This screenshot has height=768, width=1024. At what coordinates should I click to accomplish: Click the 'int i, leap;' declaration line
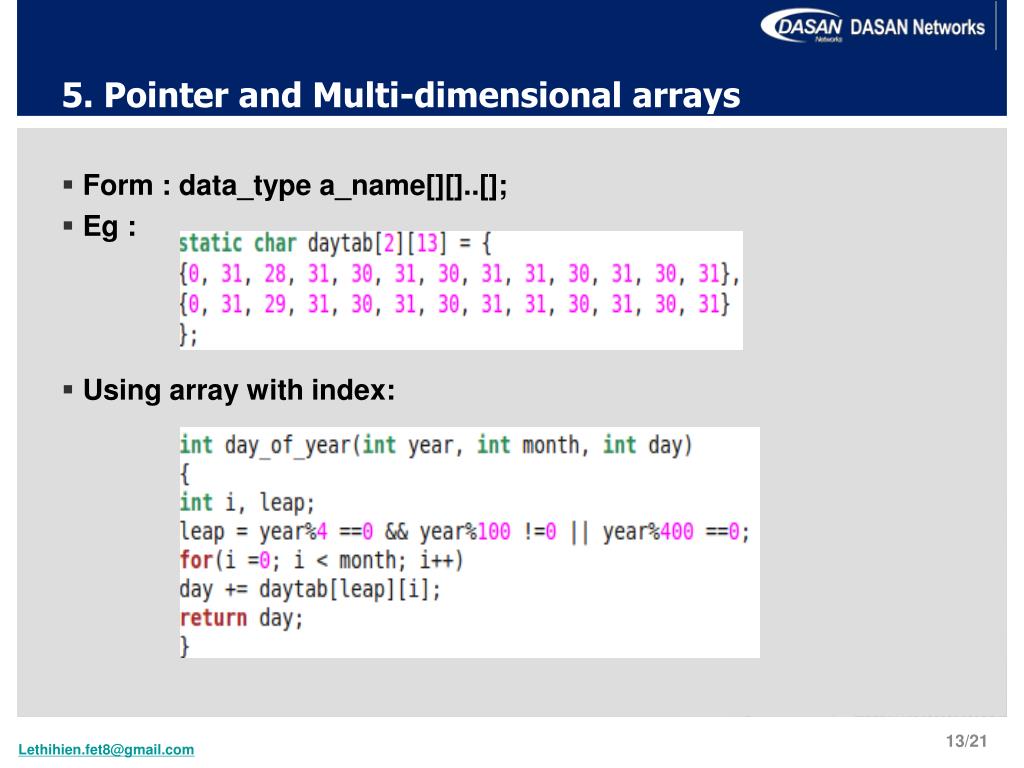click(x=247, y=502)
